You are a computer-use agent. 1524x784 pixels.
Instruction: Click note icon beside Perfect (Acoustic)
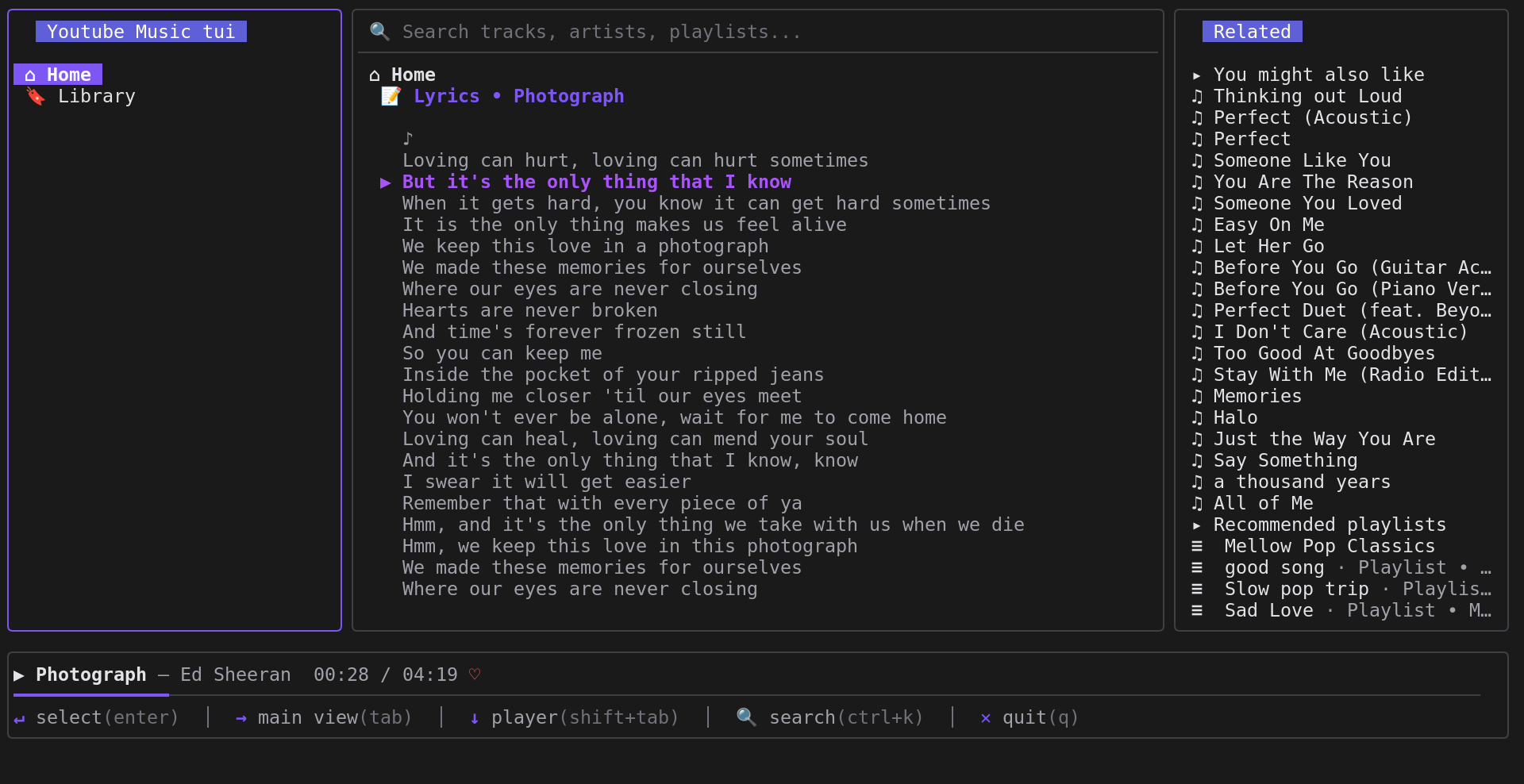(x=1197, y=117)
